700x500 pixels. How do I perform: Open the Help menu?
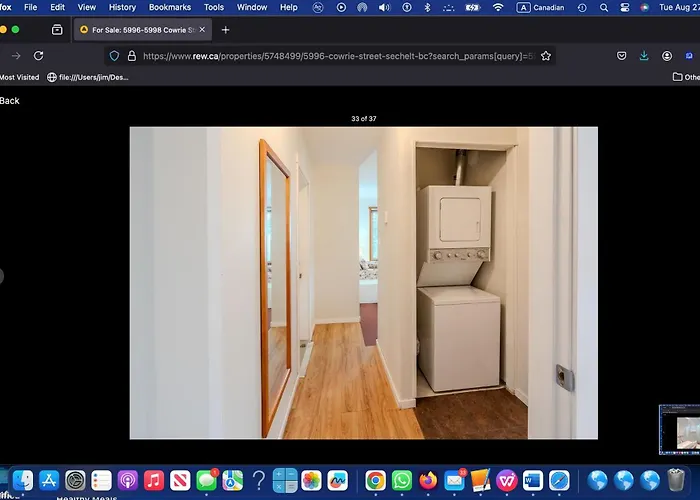point(288,7)
